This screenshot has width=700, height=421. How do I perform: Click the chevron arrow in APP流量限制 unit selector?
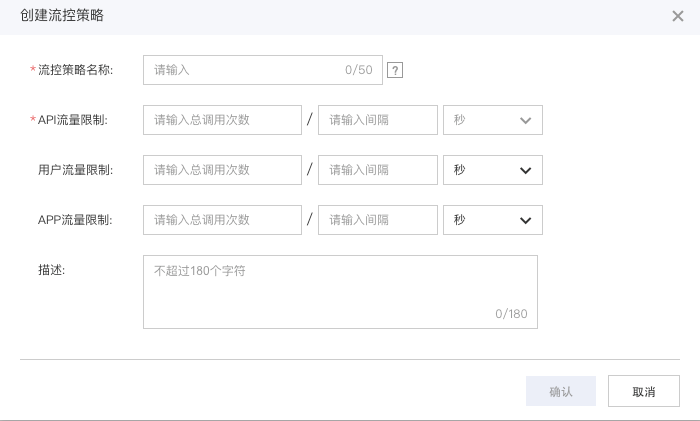point(525,221)
